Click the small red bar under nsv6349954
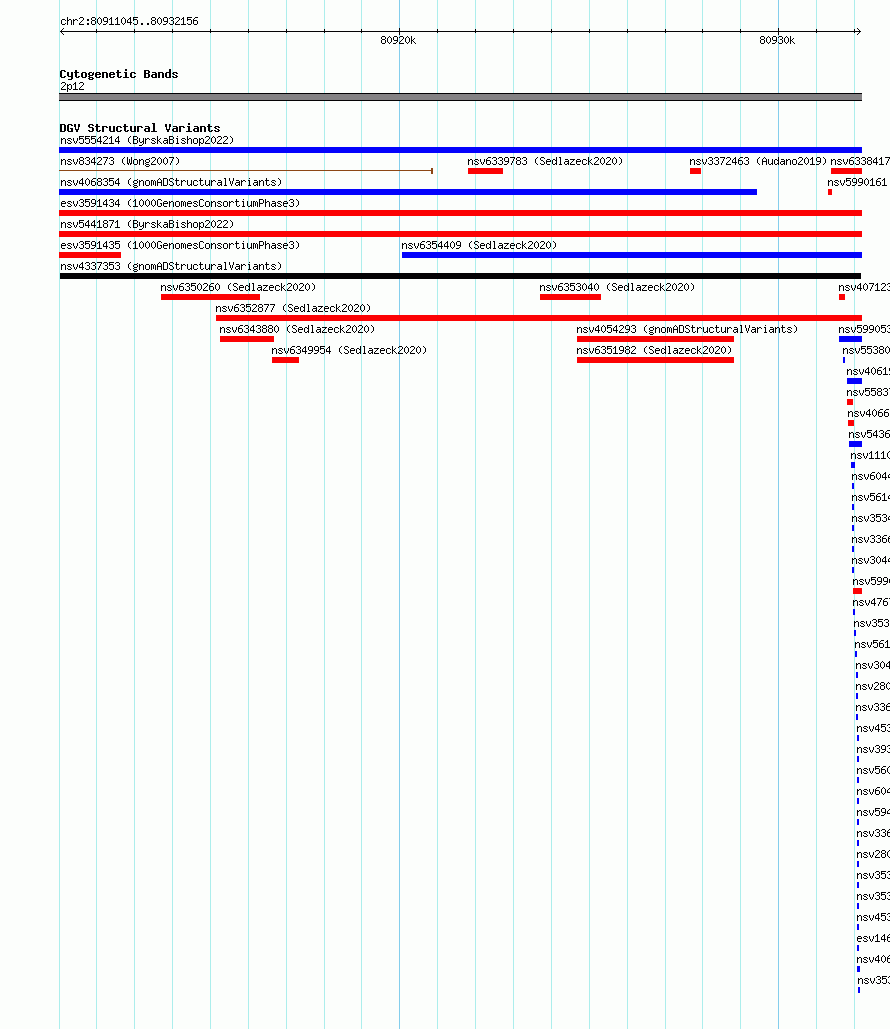This screenshot has width=890, height=1029. 286,360
